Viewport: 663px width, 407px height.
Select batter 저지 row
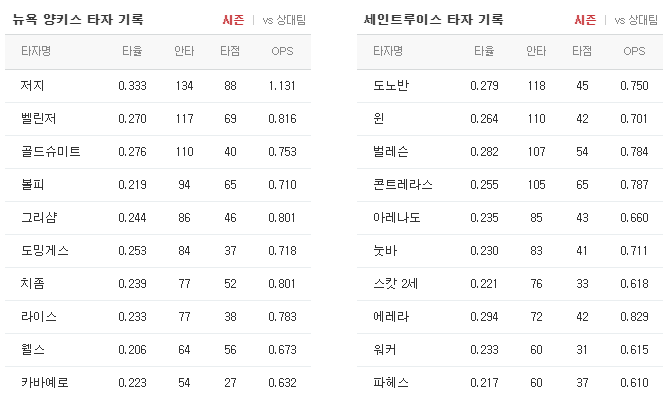[158, 86]
